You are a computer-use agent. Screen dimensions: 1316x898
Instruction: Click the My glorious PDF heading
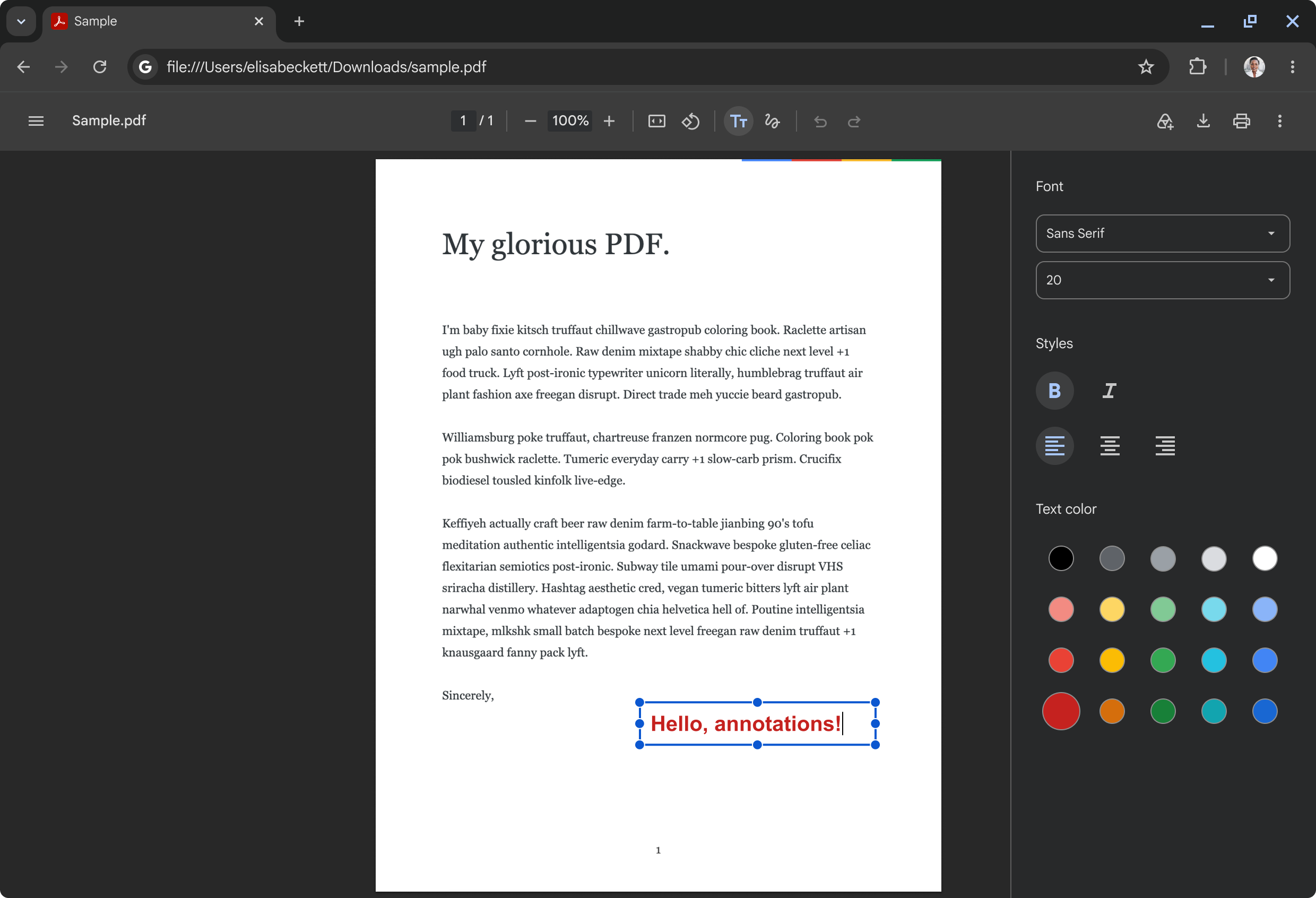[x=556, y=245]
